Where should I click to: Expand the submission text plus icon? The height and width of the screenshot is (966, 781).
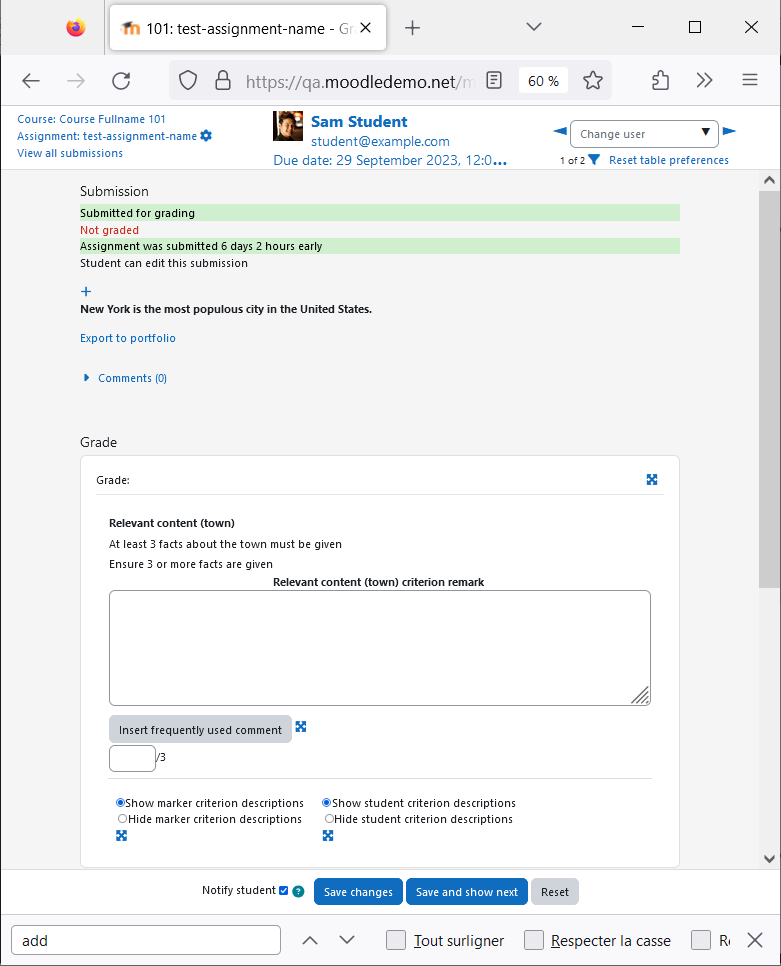(x=86, y=291)
